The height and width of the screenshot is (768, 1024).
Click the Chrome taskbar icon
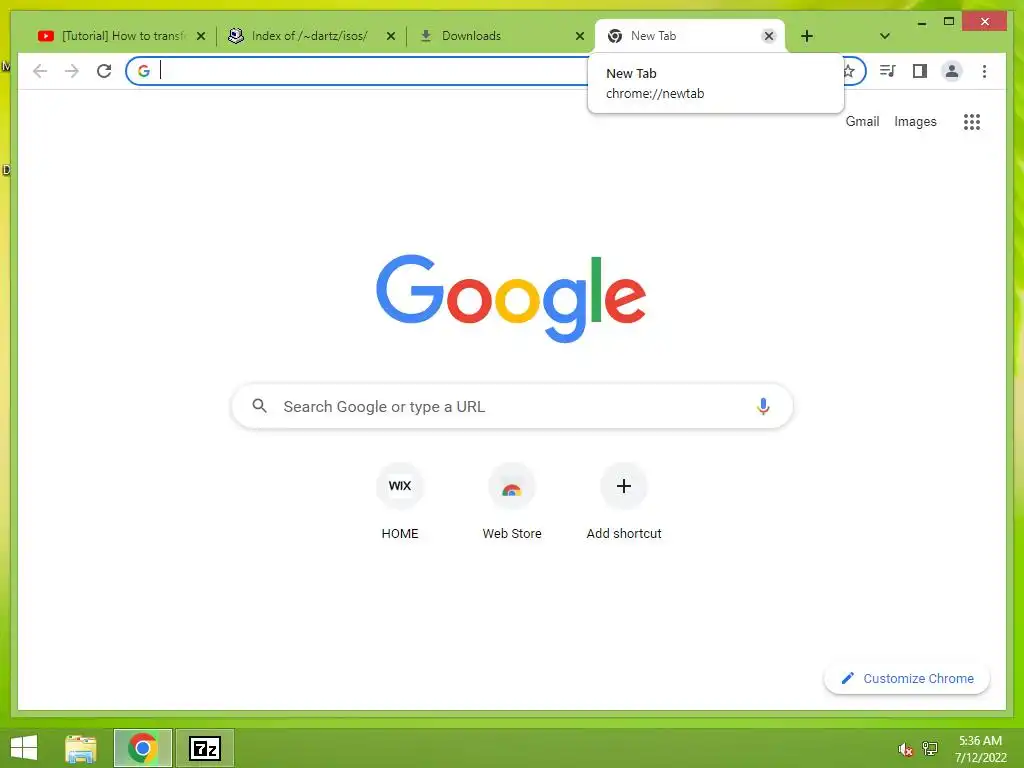(142, 748)
